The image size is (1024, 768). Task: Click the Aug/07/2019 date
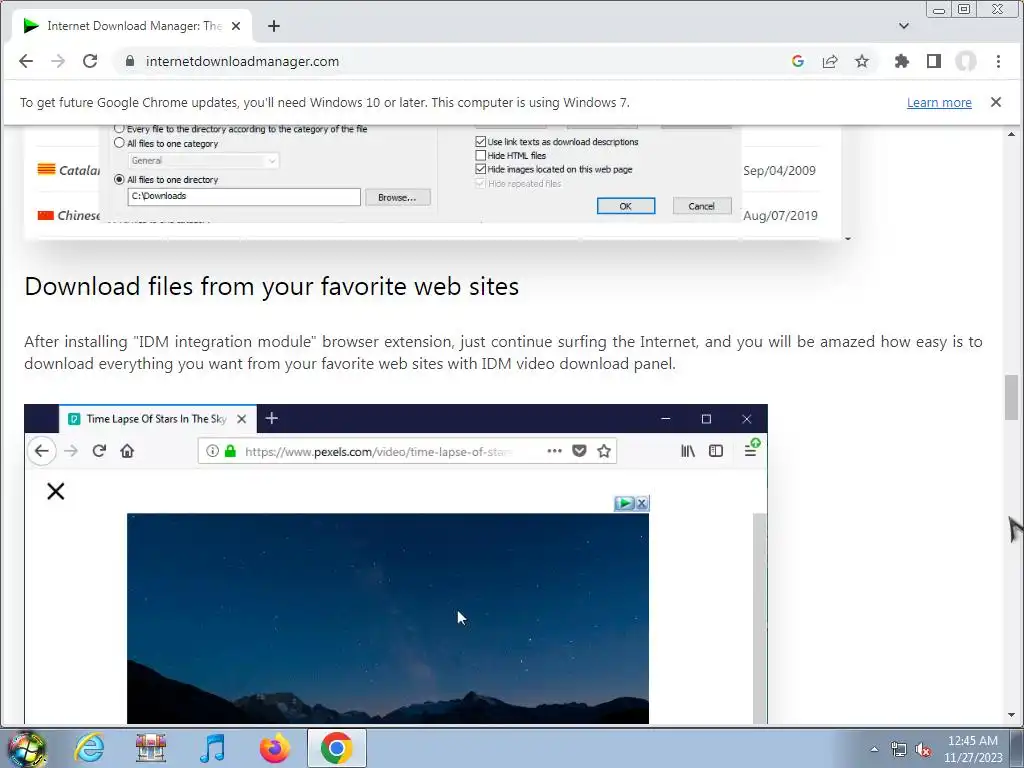[x=780, y=216]
